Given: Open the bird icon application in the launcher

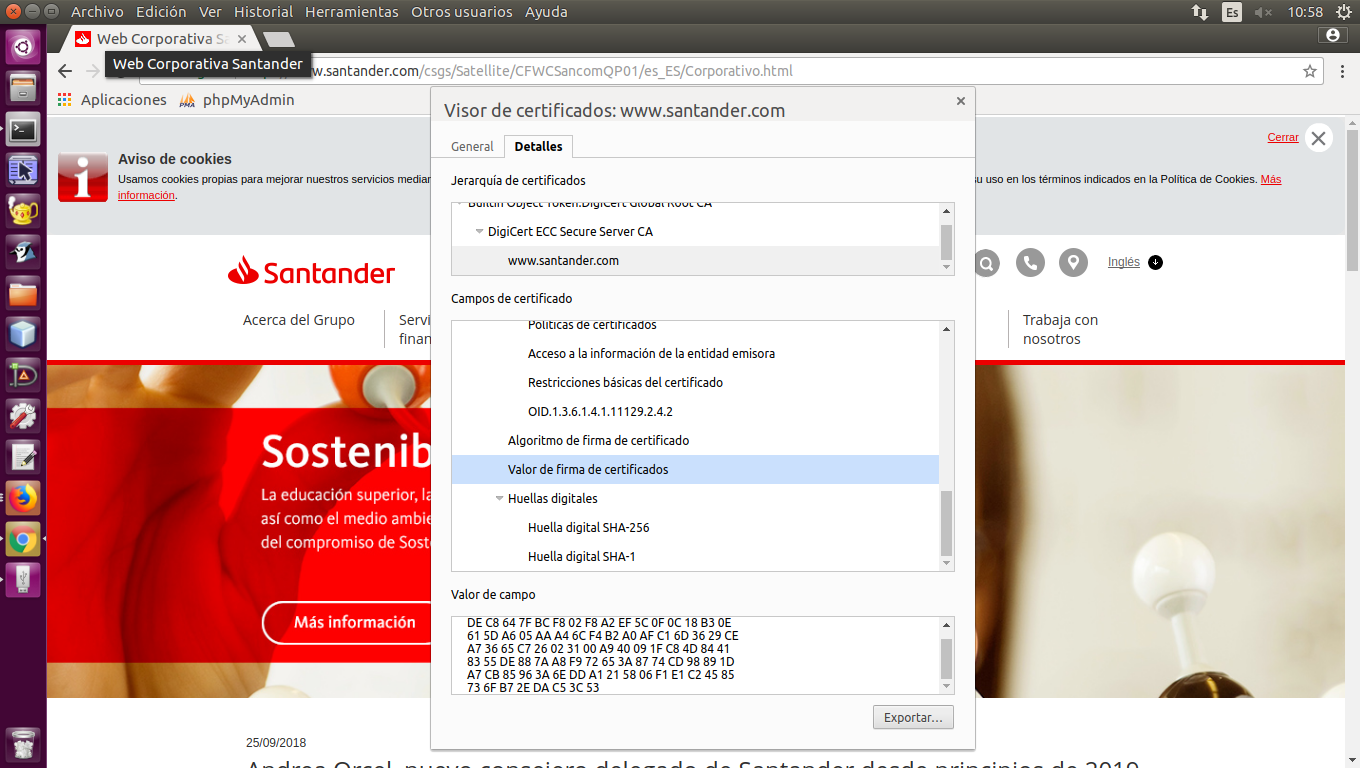Looking at the screenshot, I should pyautogui.click(x=23, y=252).
